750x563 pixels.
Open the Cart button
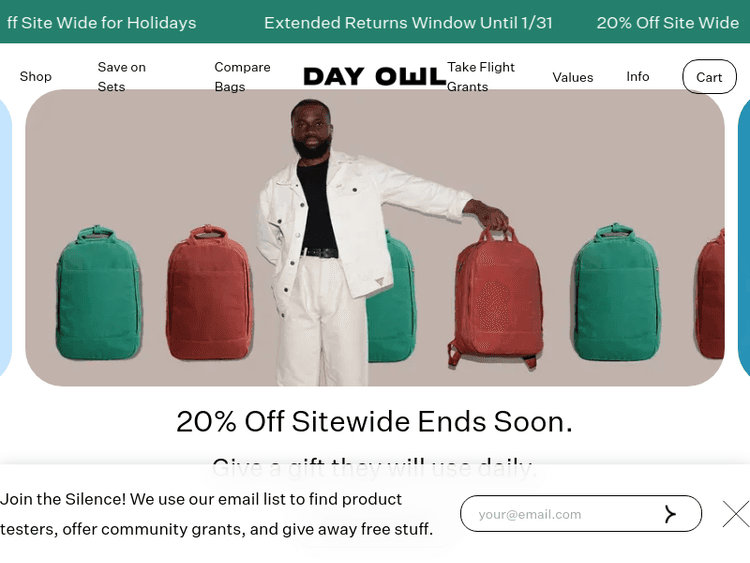click(x=709, y=77)
